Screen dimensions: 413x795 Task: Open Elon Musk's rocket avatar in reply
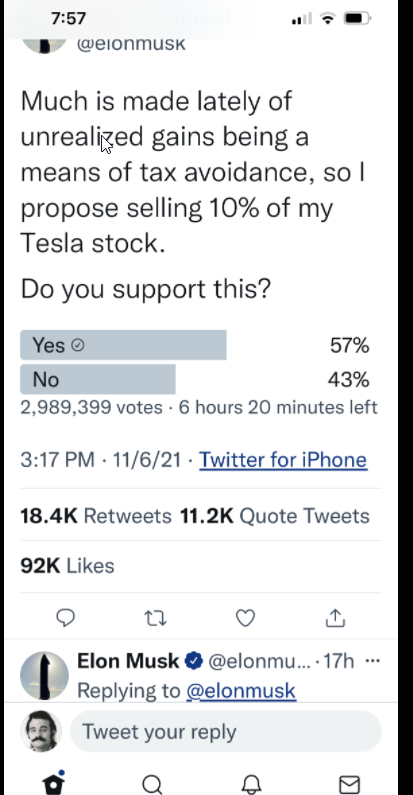pos(45,676)
